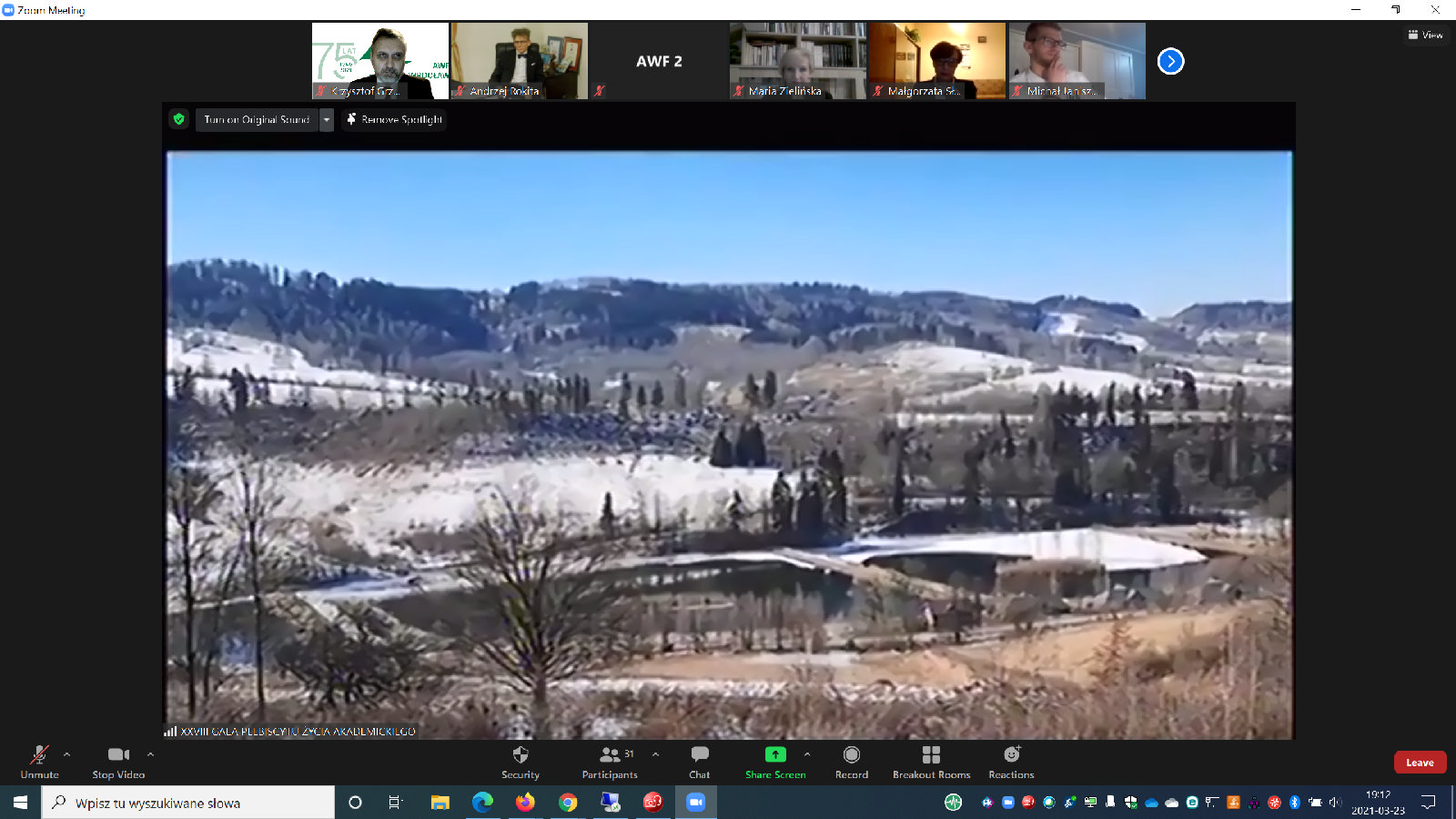Start Share Screen
Image resolution: width=1456 pixels, height=819 pixels.
coord(775,763)
